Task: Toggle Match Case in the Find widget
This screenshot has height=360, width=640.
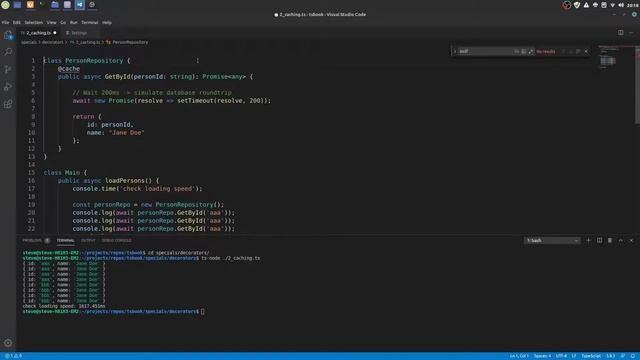Action: (x=516, y=51)
